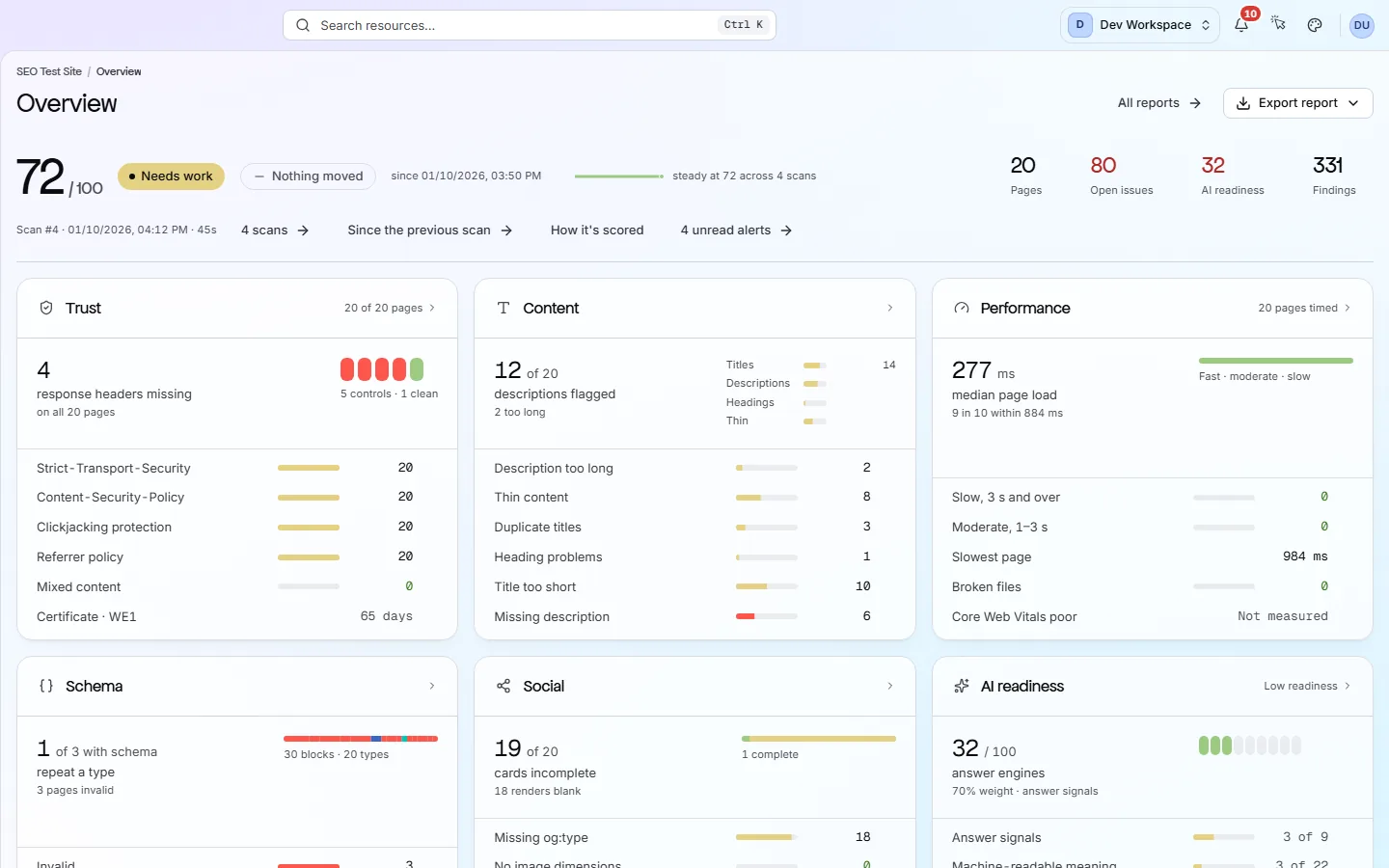Click the 331 Findings stat
The image size is (1389, 868).
click(1334, 175)
